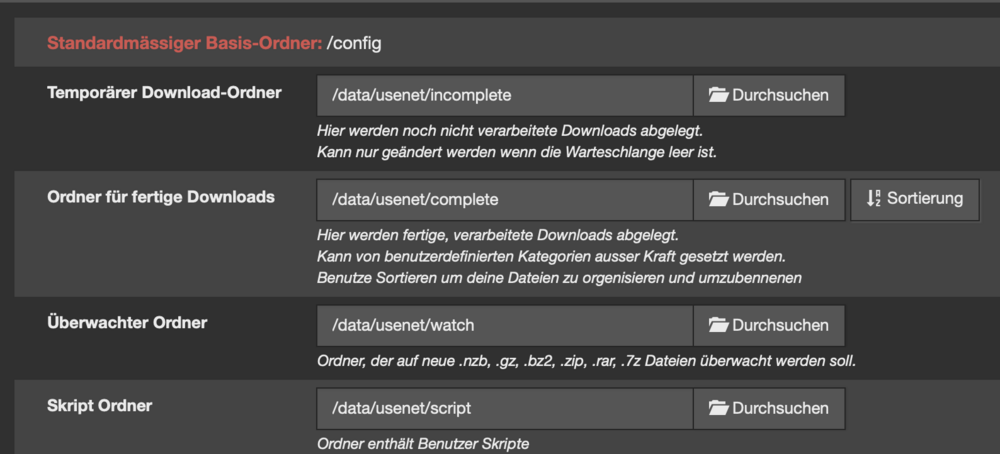Click the hint 'Hier werden fertige, verarbeitete Downloads abgelegt'
Image resolution: width=1000 pixels, height=454 pixels.
pyautogui.click(x=498, y=235)
